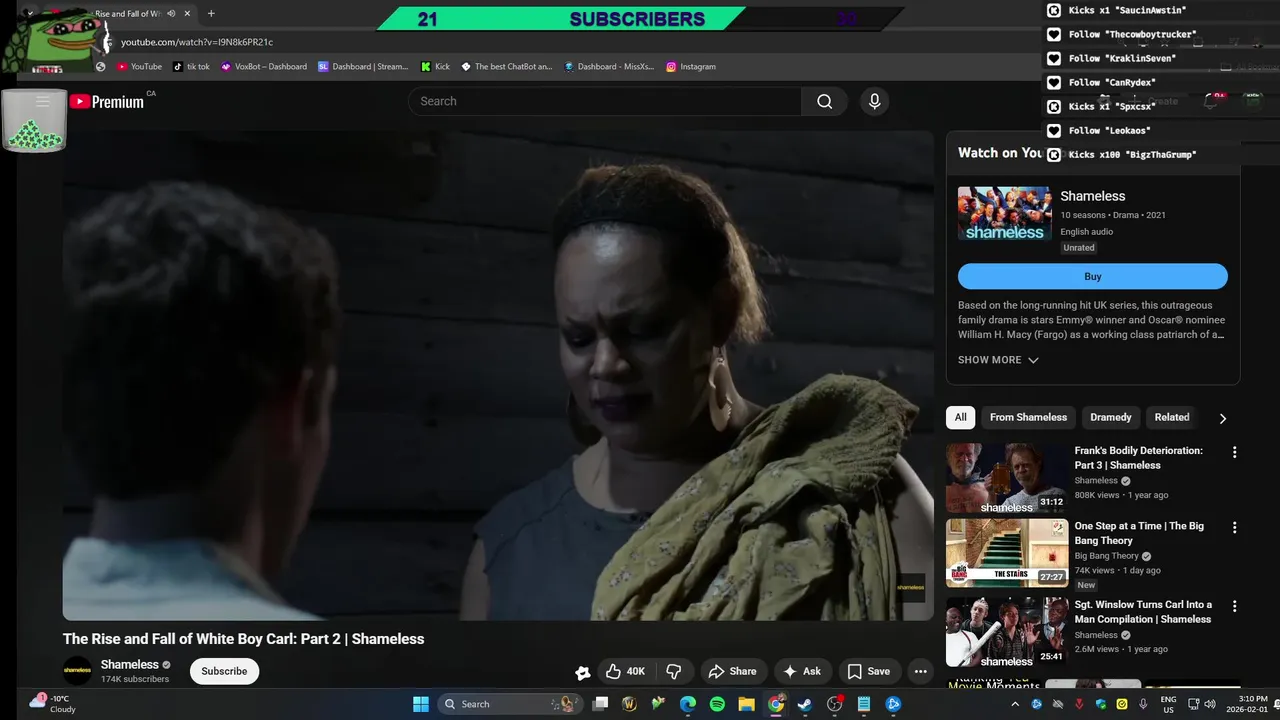
Task: Click the search magnifier button
Action: pos(824,101)
